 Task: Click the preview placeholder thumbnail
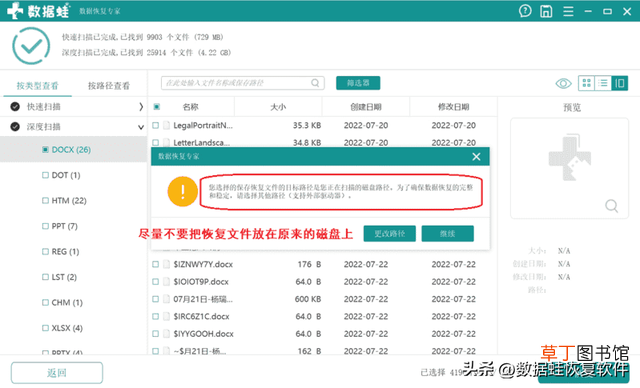tap(569, 158)
